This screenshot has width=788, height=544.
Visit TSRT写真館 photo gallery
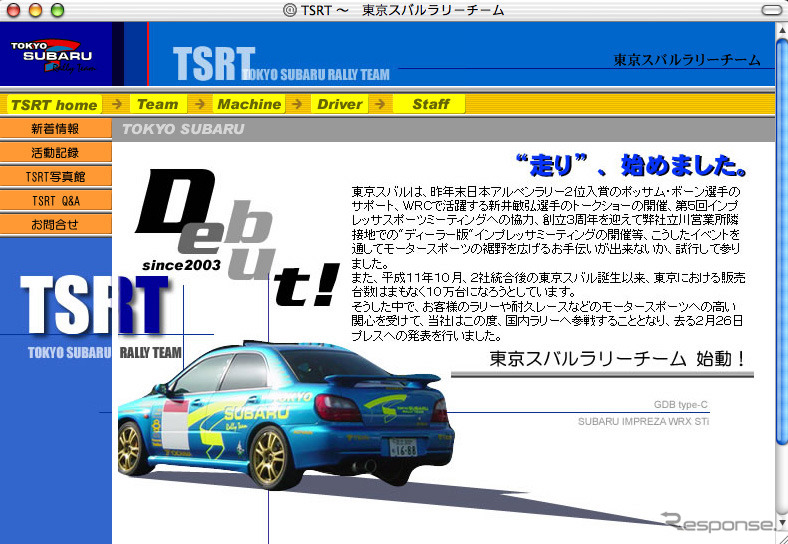tap(55, 176)
